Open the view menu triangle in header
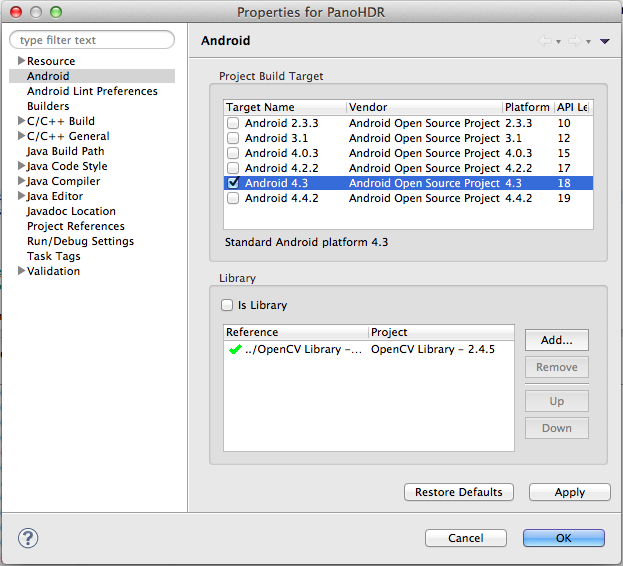Viewport: 623px width, 566px height. click(x=605, y=41)
